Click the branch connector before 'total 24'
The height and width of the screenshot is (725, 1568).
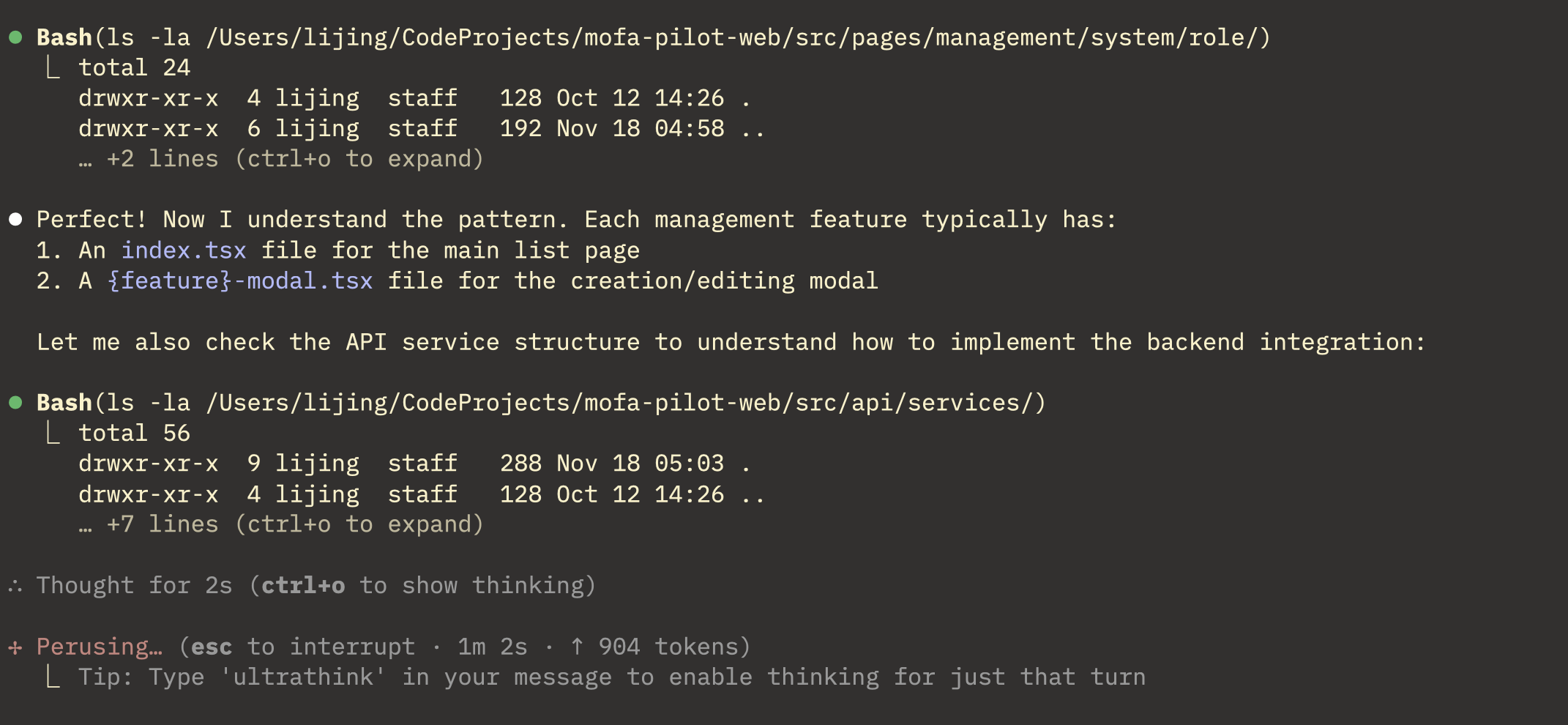[x=53, y=68]
